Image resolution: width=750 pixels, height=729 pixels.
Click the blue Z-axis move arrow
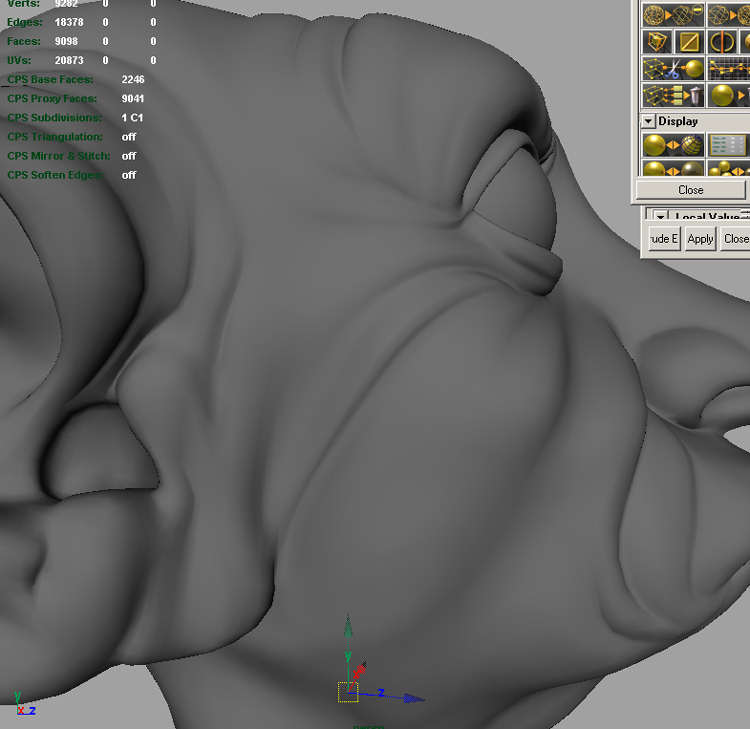(414, 698)
